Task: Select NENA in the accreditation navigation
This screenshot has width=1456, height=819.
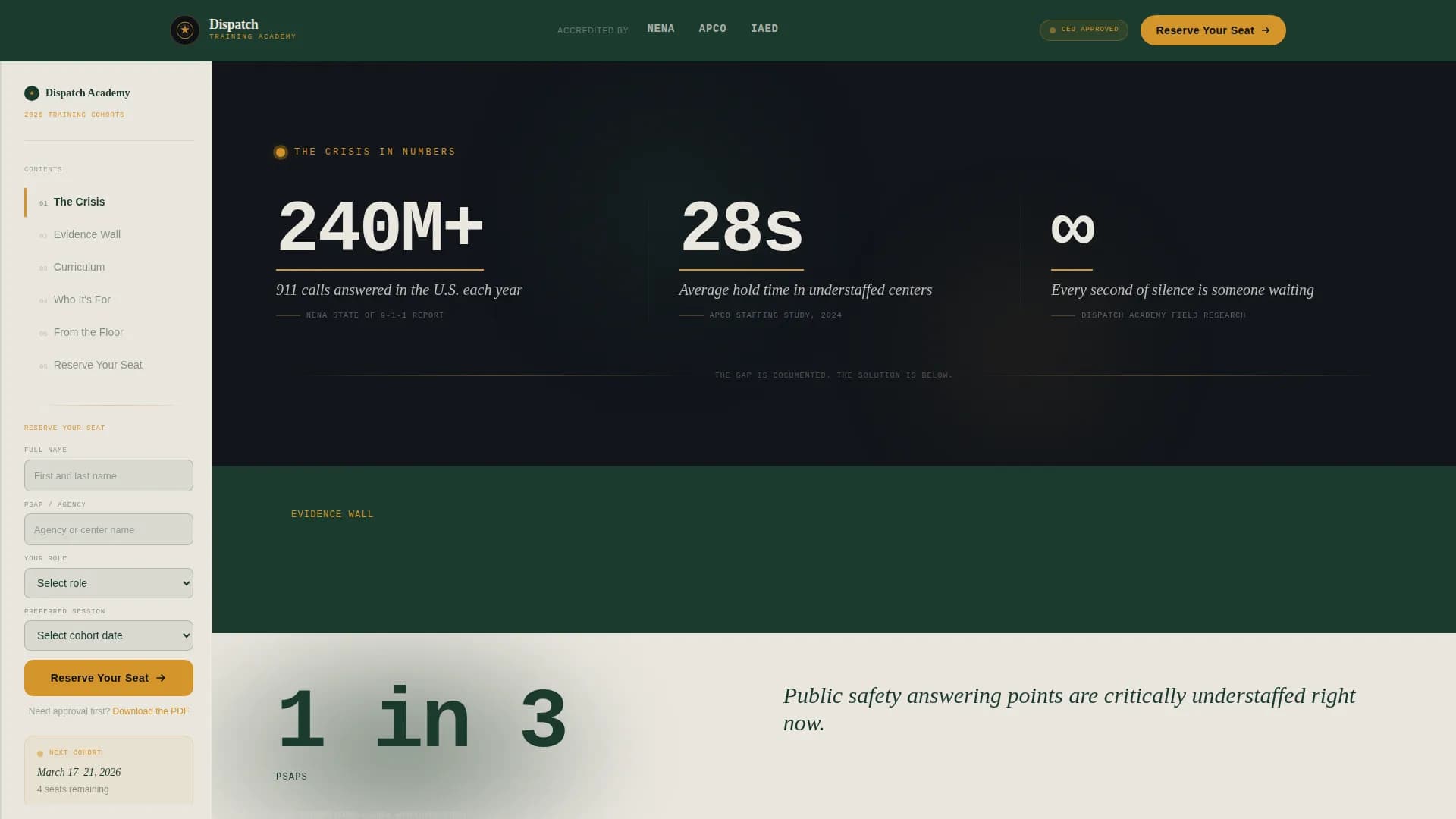Action: (660, 28)
